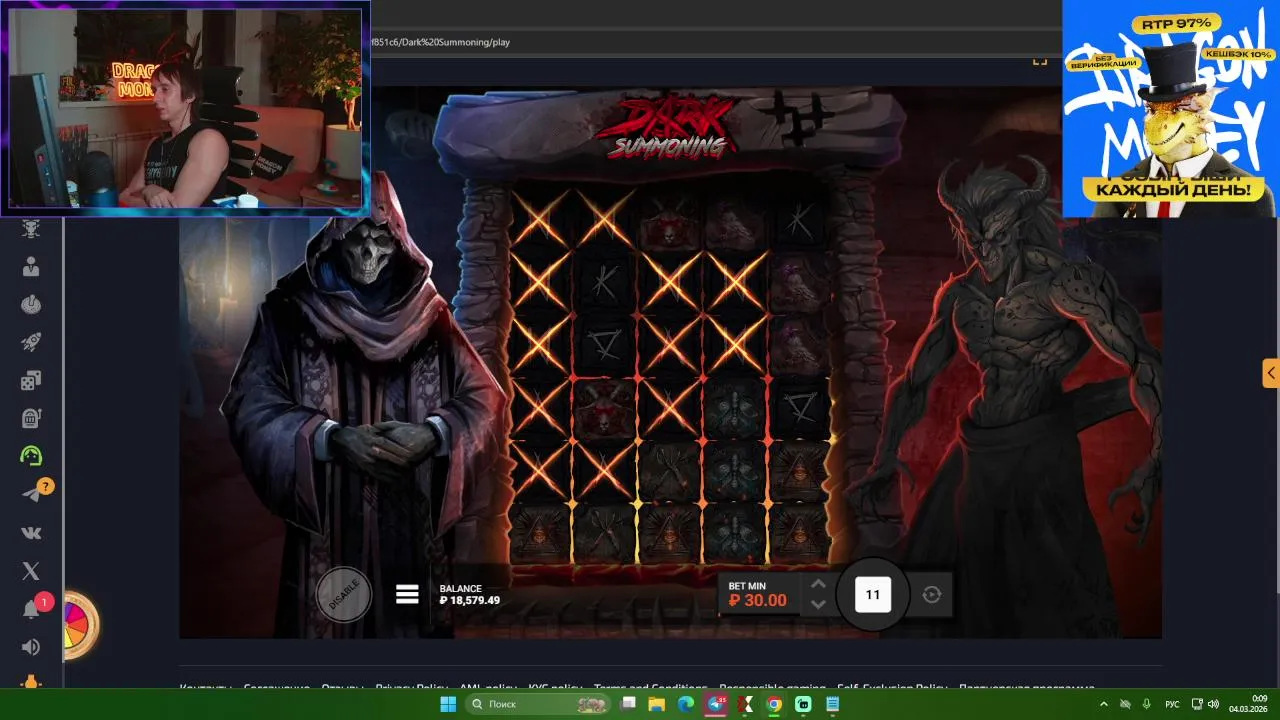This screenshot has height=720, width=1280.
Task: Open Microsoft Edge from the taskbar
Action: coord(686,704)
